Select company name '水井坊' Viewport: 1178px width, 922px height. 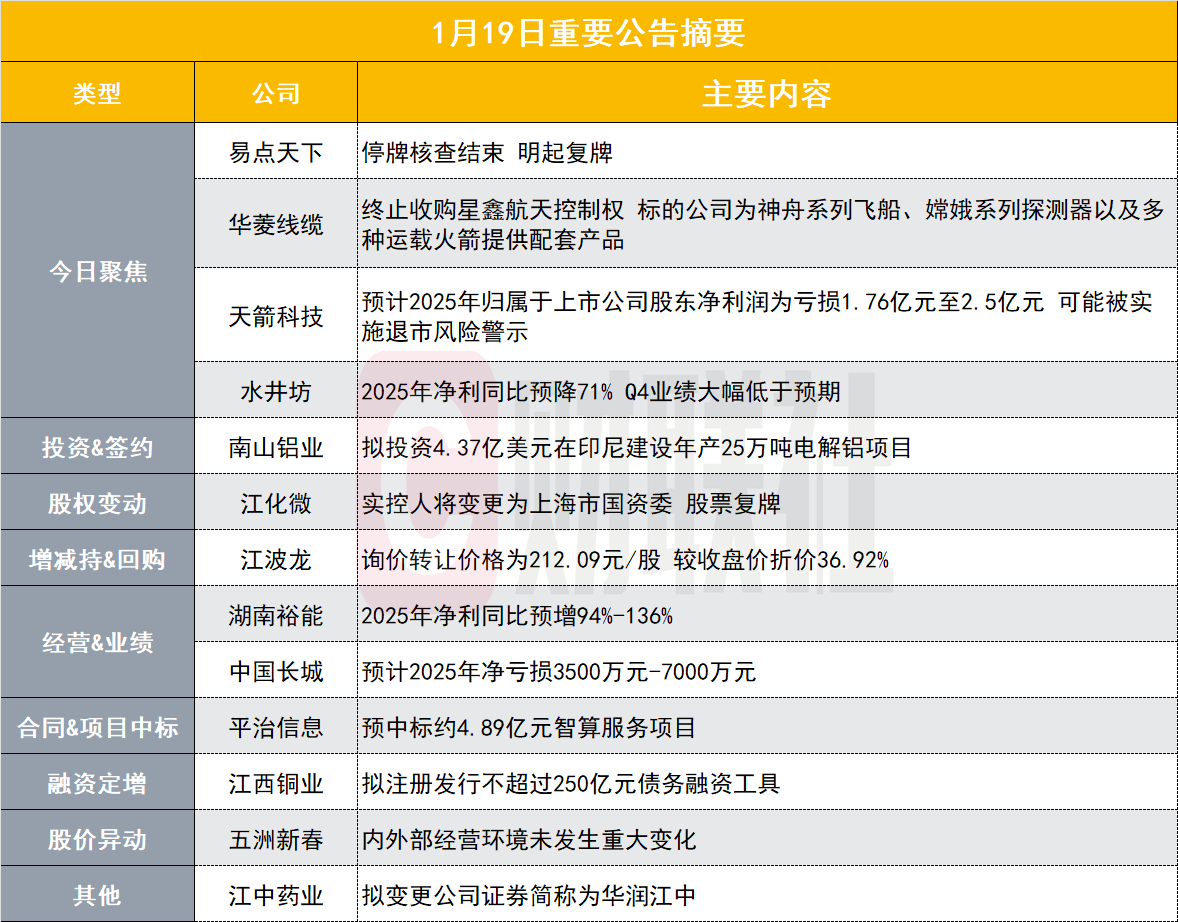(x=276, y=391)
